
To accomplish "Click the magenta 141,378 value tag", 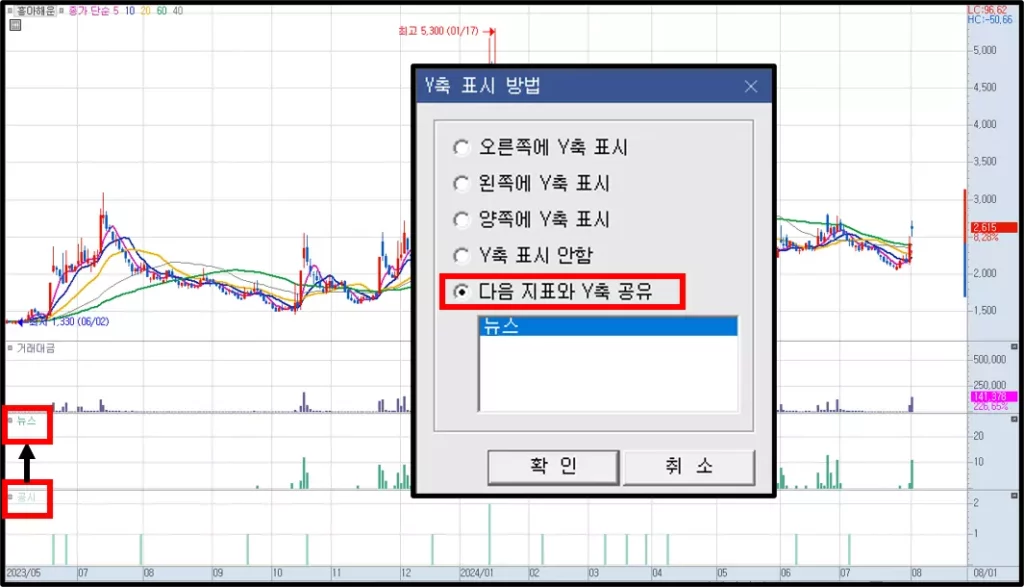I will tap(993, 396).
